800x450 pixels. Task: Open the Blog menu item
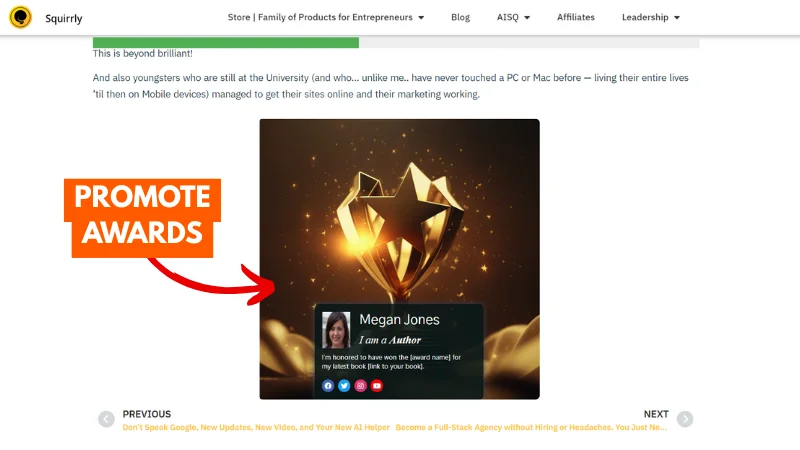click(x=460, y=17)
